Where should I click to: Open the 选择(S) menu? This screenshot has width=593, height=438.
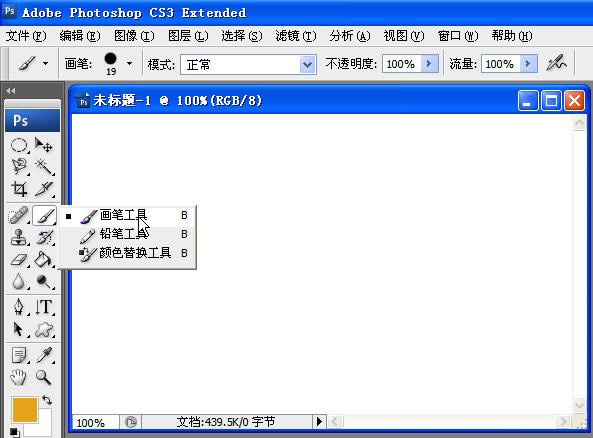242,36
